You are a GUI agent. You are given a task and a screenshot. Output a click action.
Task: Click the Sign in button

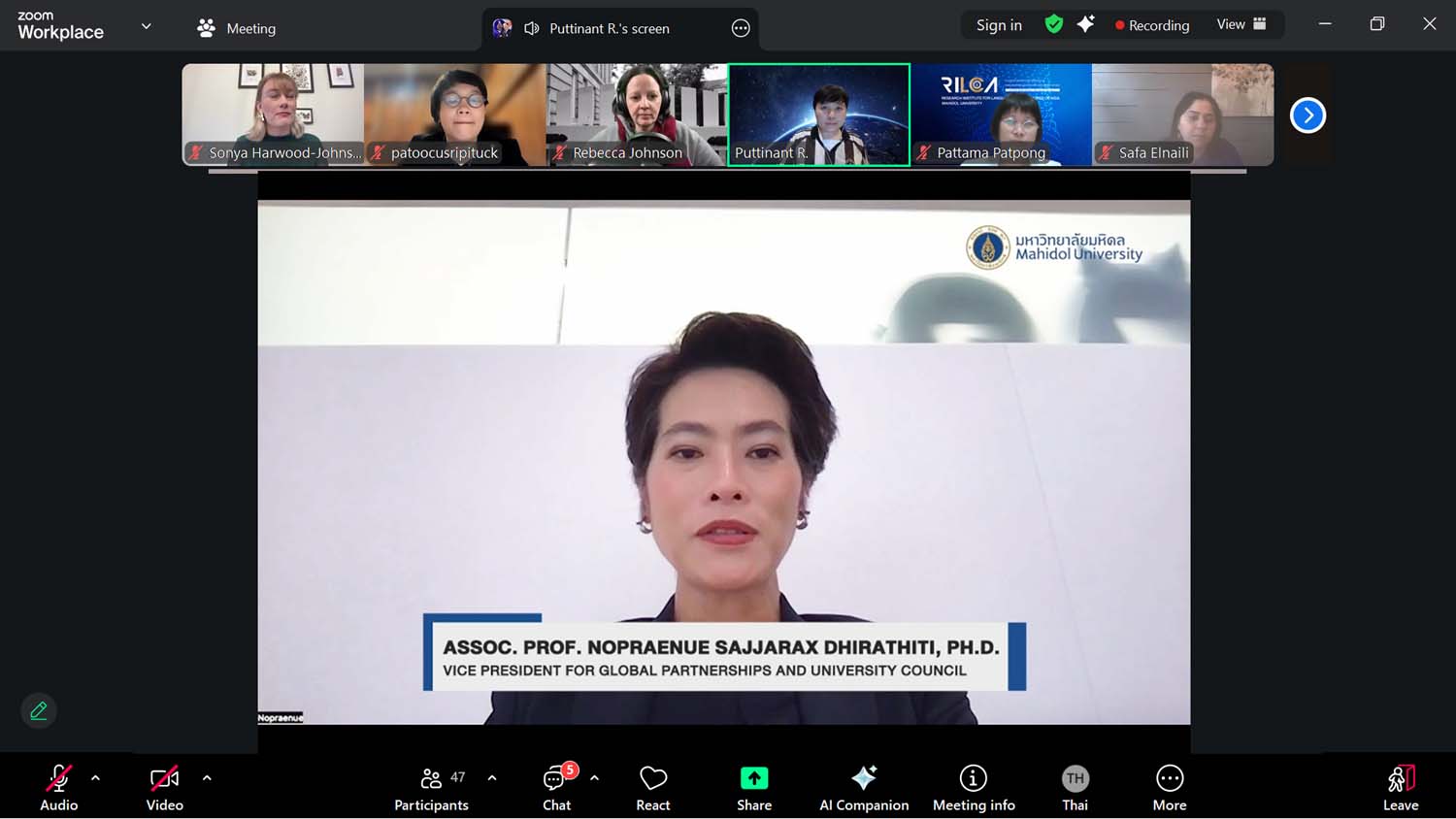999,25
